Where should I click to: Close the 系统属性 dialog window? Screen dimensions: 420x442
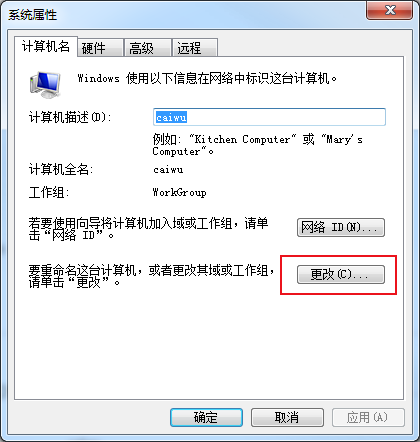click(x=389, y=11)
